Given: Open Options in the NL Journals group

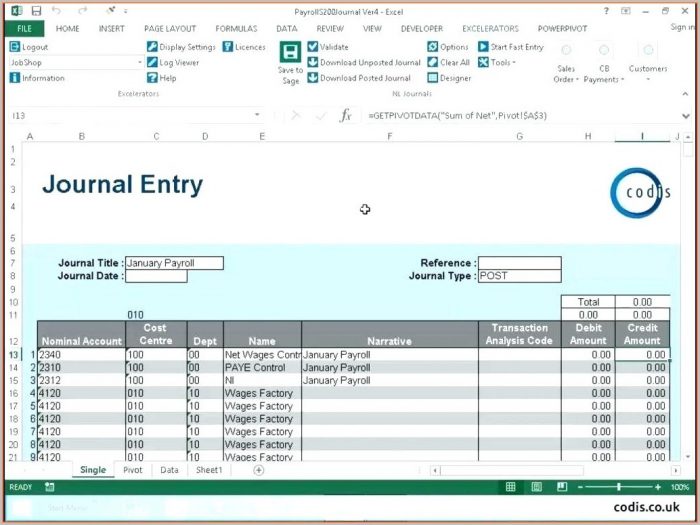Looking at the screenshot, I should tap(448, 47).
